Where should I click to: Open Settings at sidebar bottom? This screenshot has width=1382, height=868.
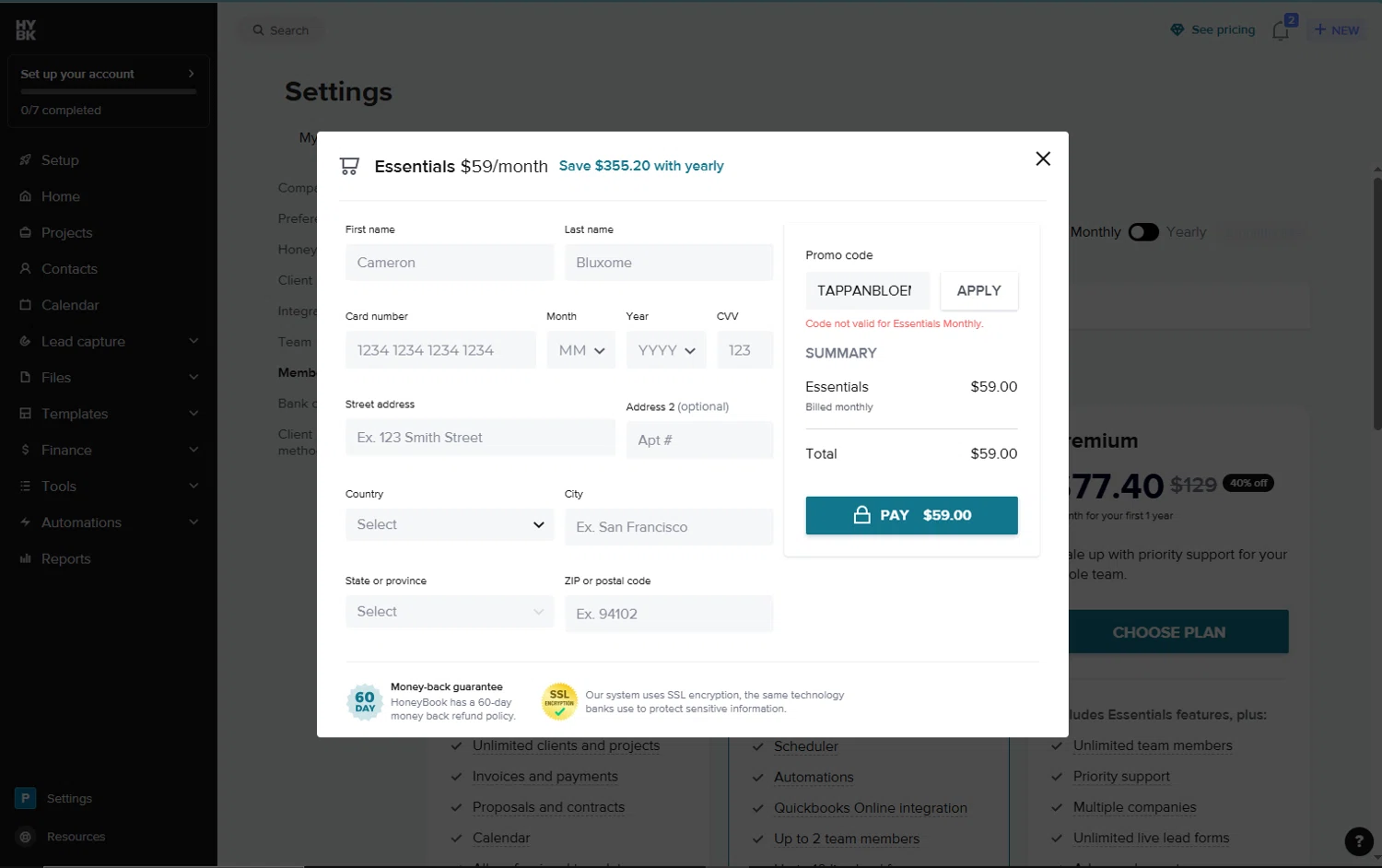69,799
